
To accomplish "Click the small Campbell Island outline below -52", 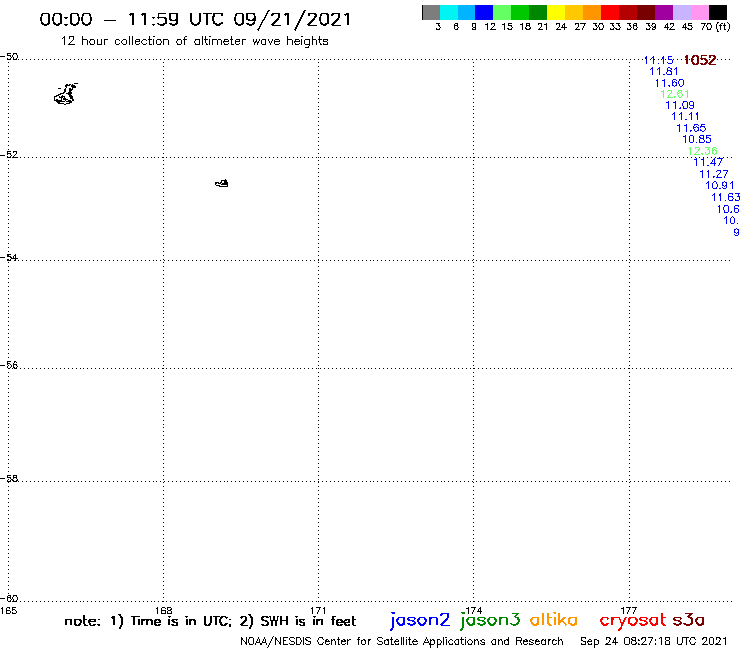I will [x=222, y=183].
